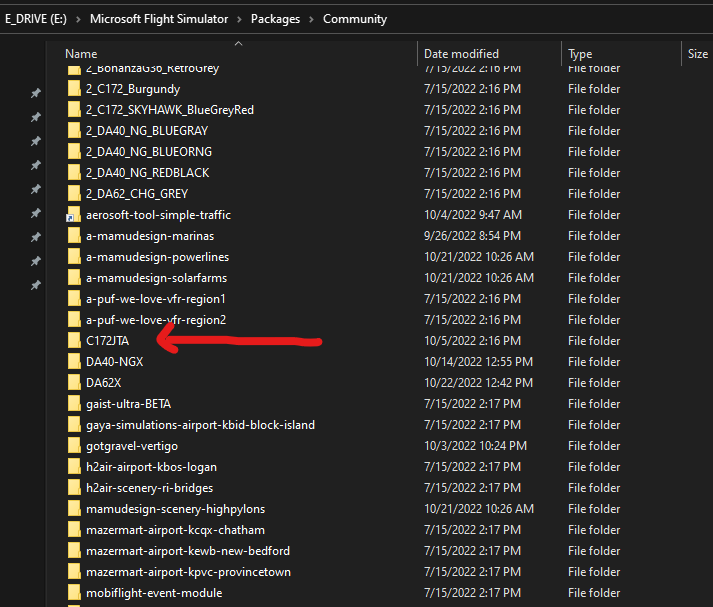The width and height of the screenshot is (713, 607).
Task: Select the h2air-airport-kbos-logan folder name
Action: (x=151, y=467)
